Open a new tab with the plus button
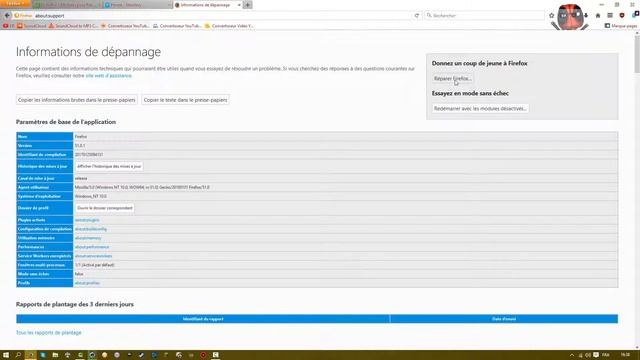640x360 pixels. (x=247, y=5)
